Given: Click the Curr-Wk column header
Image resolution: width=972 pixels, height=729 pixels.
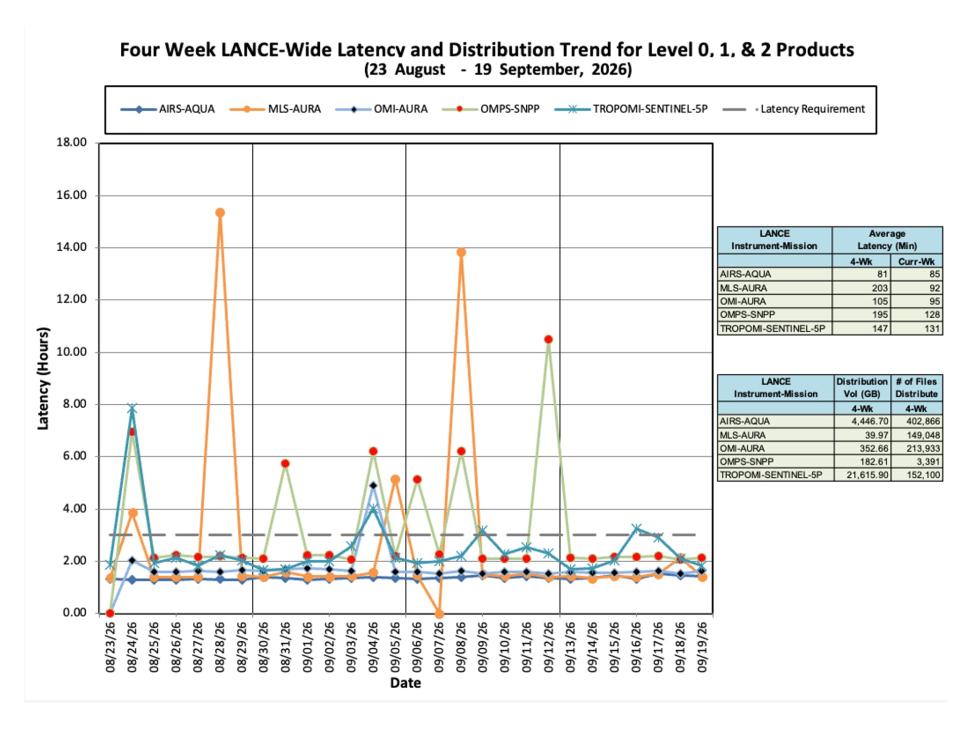Looking at the screenshot, I should coord(916,261).
